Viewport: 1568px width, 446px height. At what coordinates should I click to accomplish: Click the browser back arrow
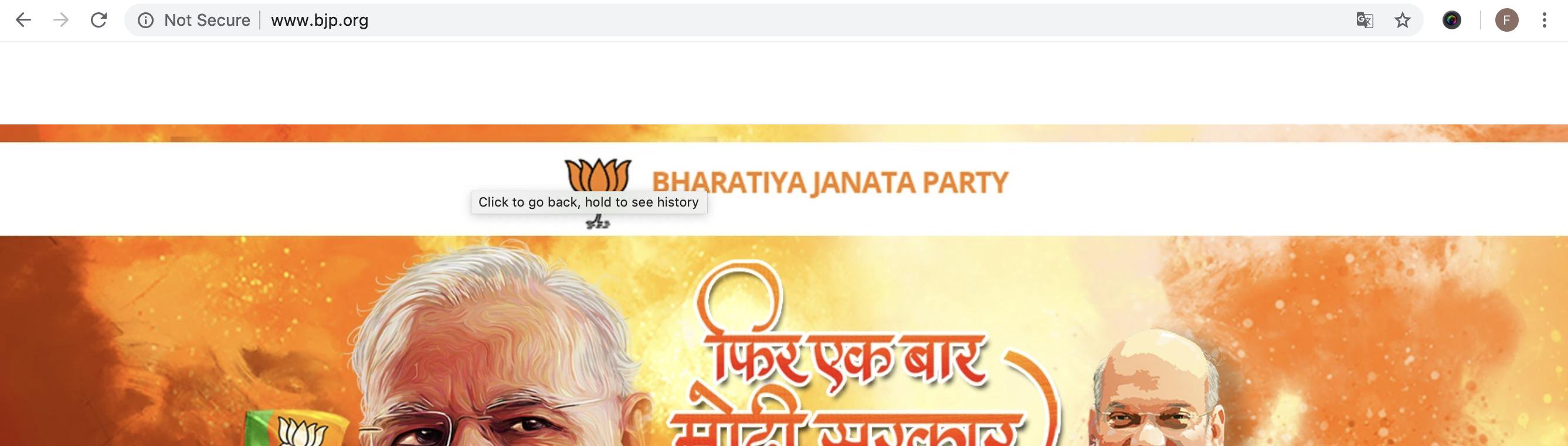pyautogui.click(x=23, y=20)
